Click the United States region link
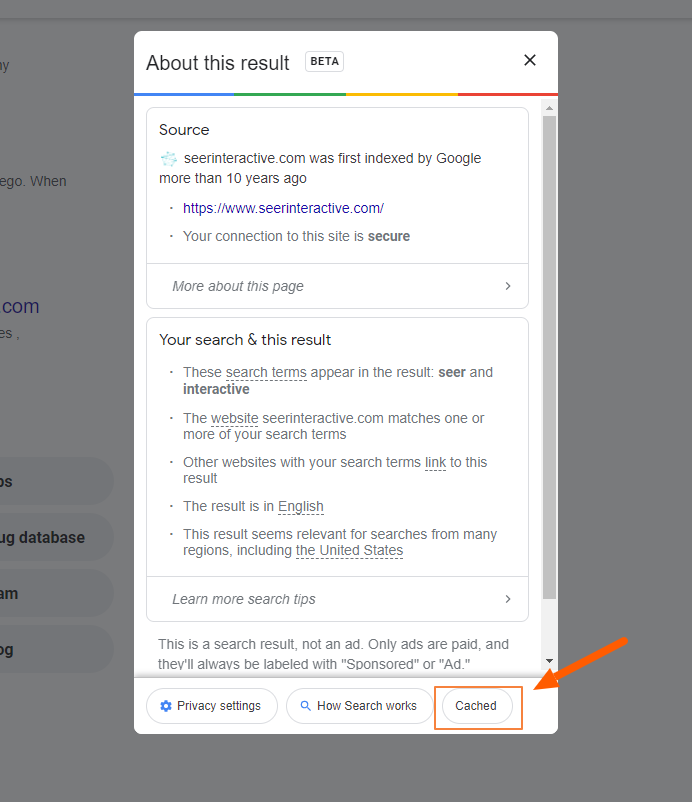Image resolution: width=692 pixels, height=802 pixels. click(x=349, y=550)
